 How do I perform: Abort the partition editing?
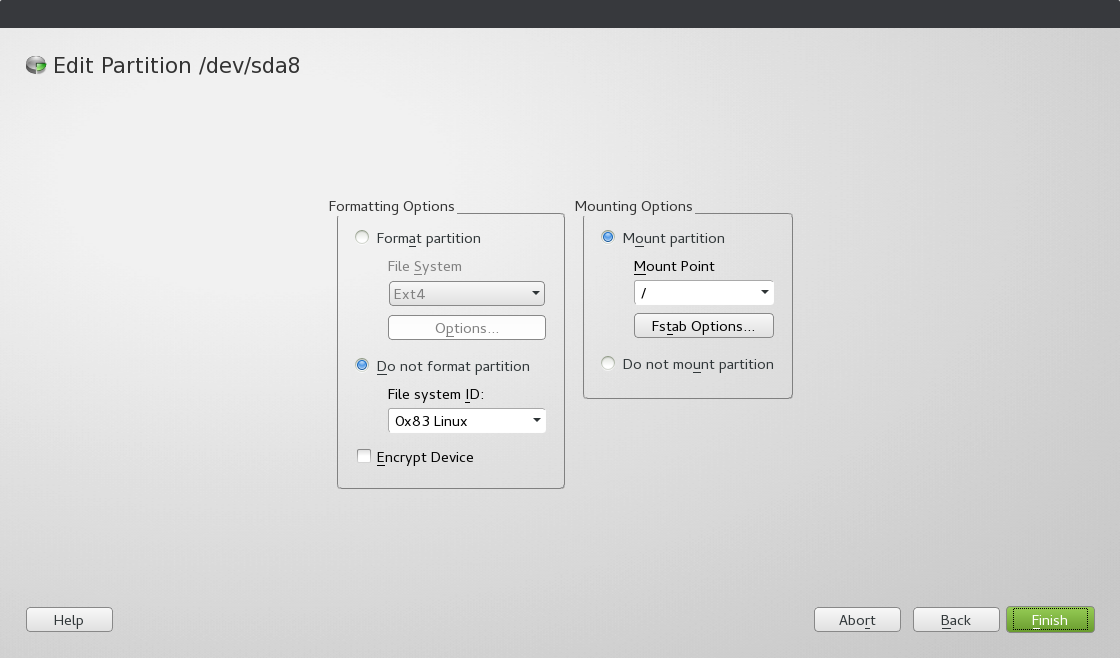pyautogui.click(x=857, y=620)
